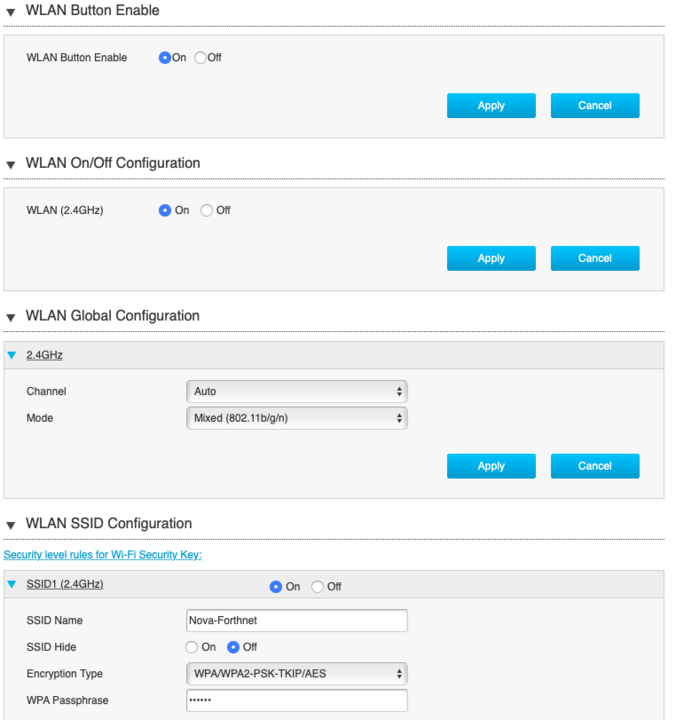
Task: Click the WLAN SSID Configuration section title
Action: pyautogui.click(x=109, y=523)
